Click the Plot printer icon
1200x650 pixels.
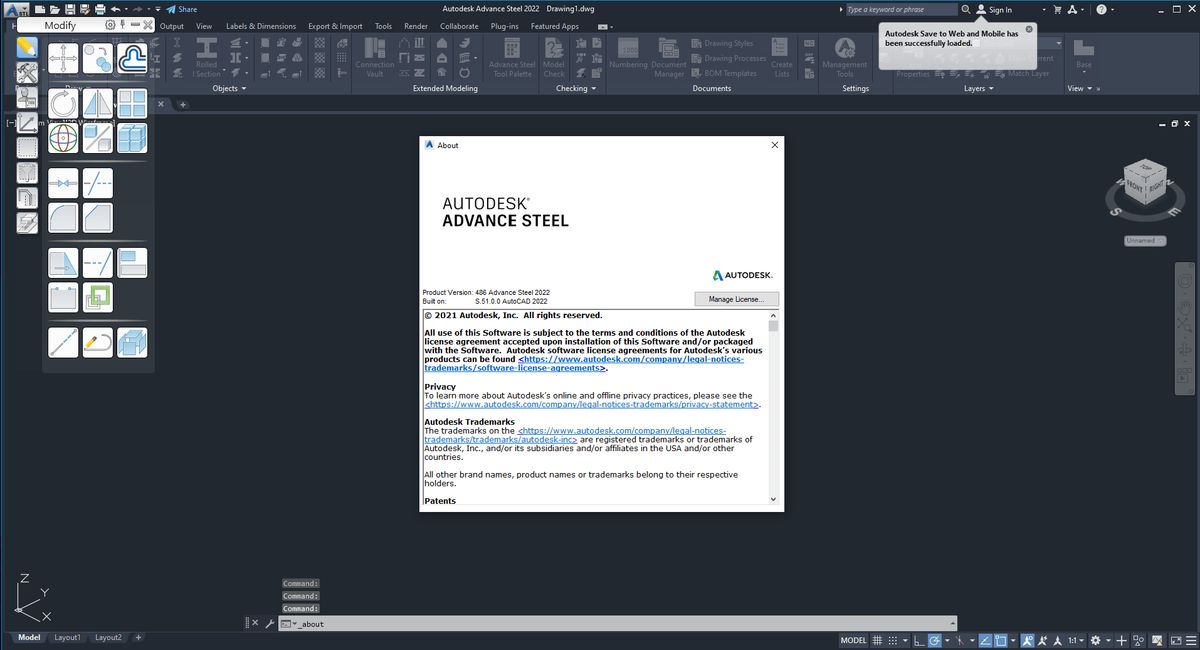(99, 9)
